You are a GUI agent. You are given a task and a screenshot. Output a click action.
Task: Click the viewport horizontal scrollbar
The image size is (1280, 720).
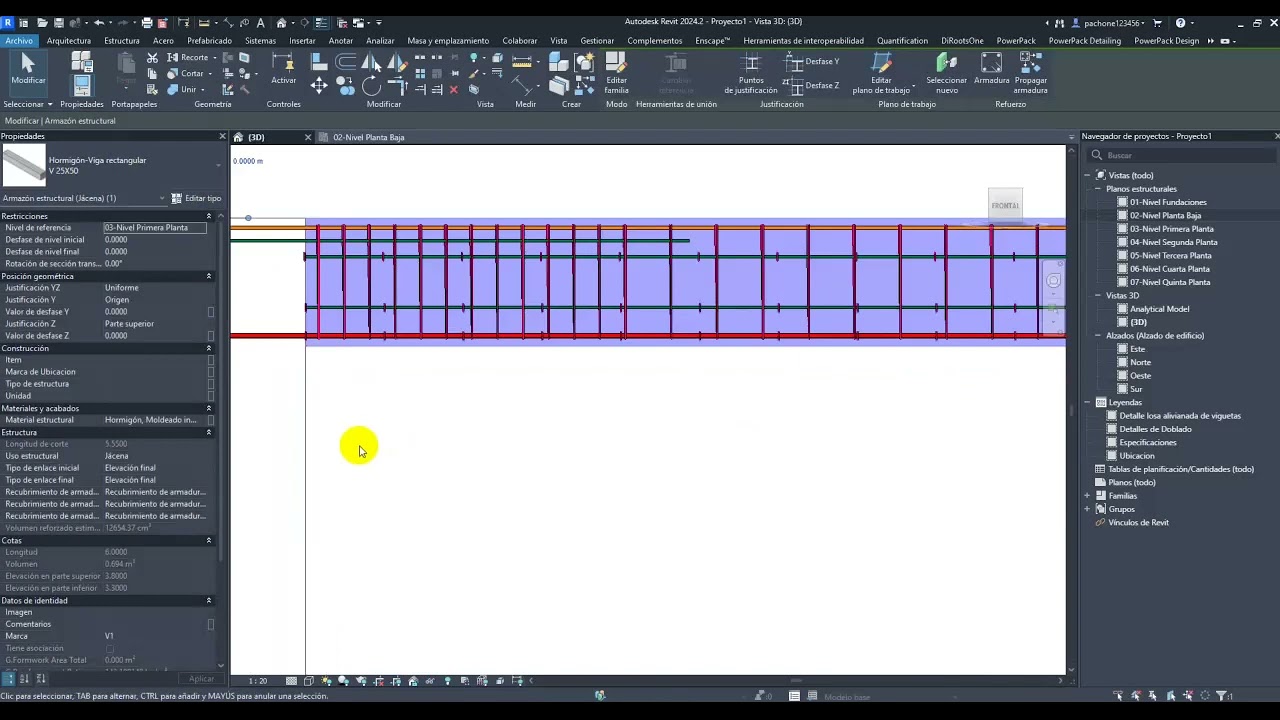click(795, 681)
